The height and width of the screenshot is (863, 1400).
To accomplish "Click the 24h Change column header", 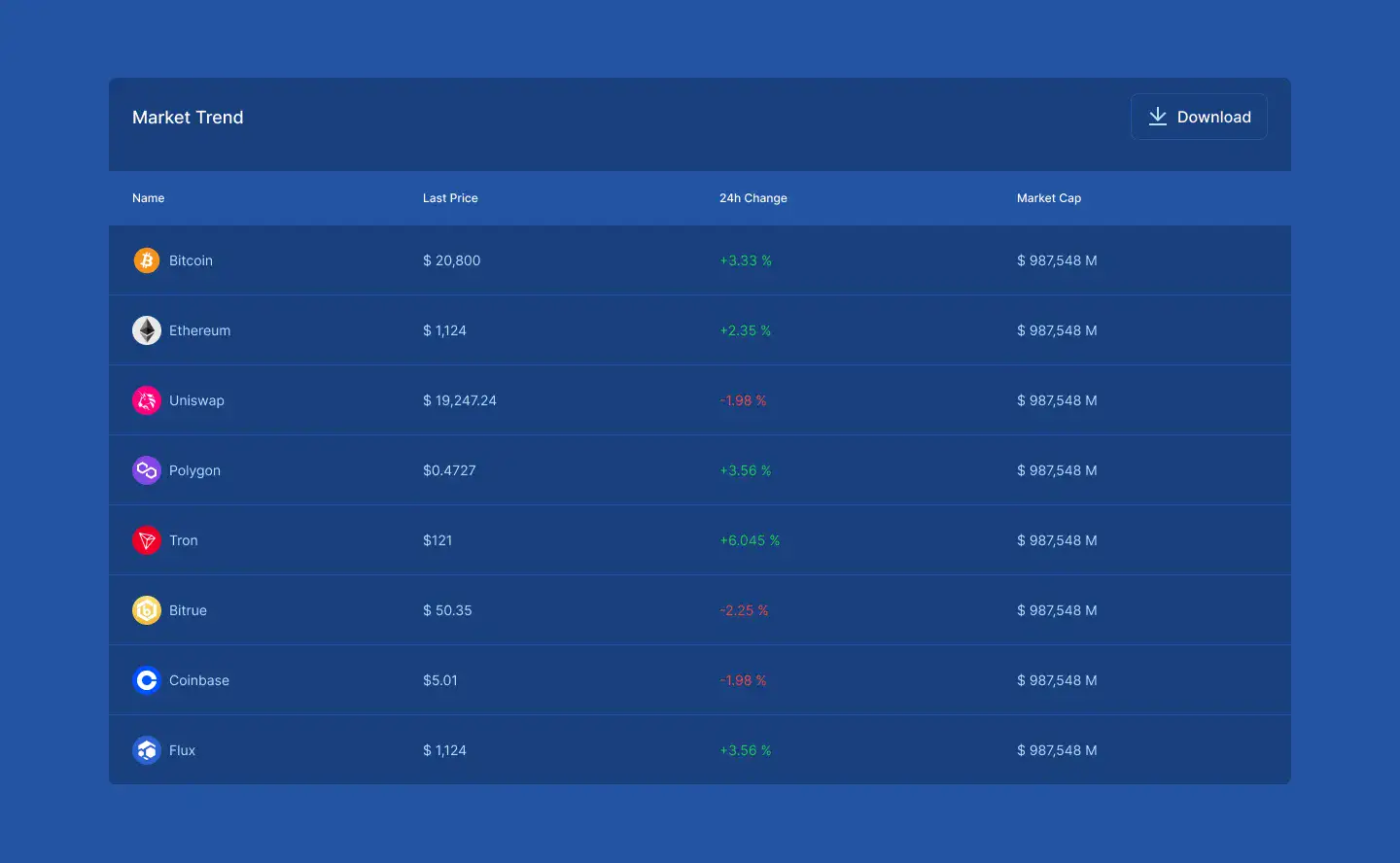I will pyautogui.click(x=753, y=198).
